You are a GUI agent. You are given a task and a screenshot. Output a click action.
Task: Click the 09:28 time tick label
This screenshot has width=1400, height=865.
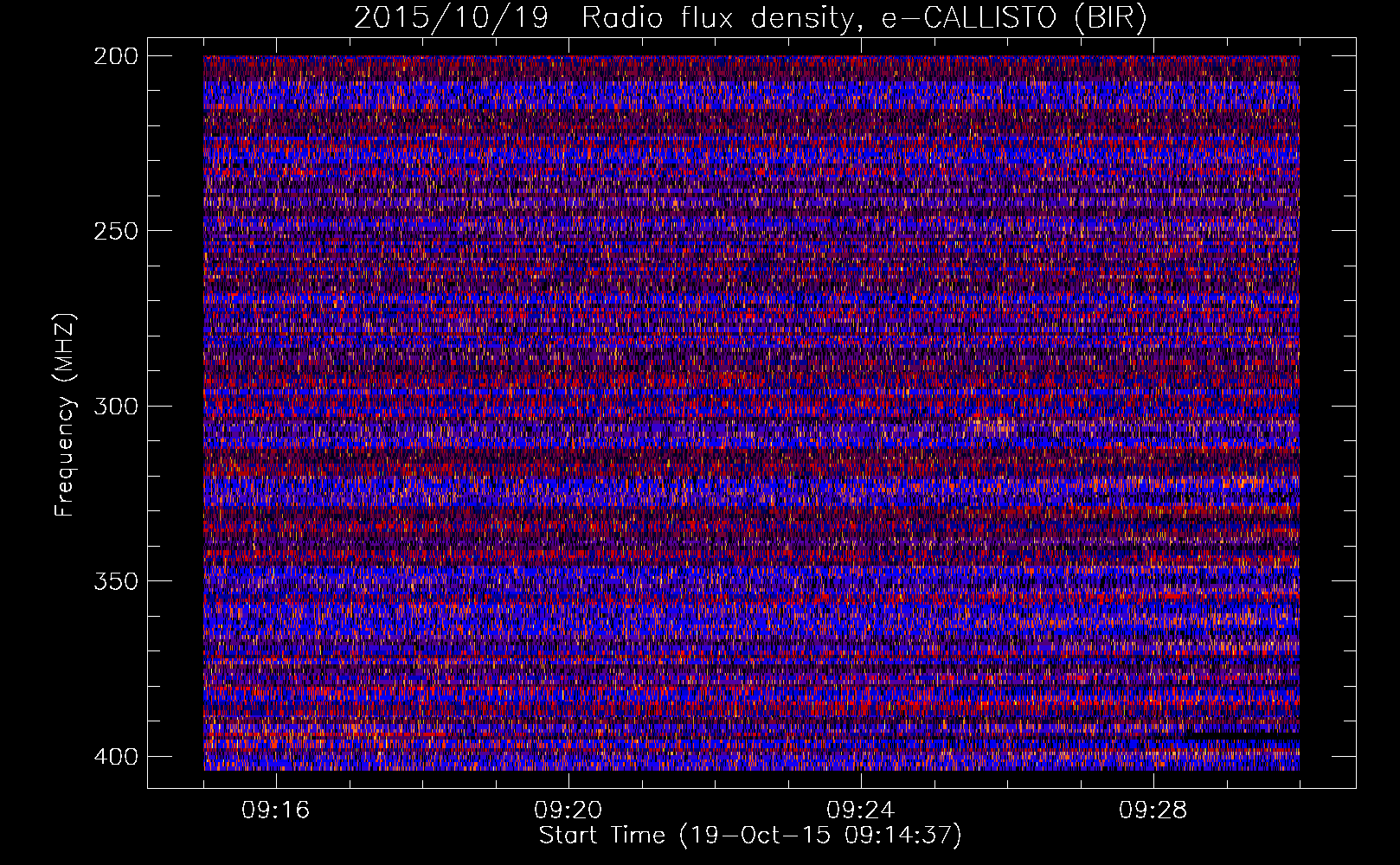point(1153,810)
